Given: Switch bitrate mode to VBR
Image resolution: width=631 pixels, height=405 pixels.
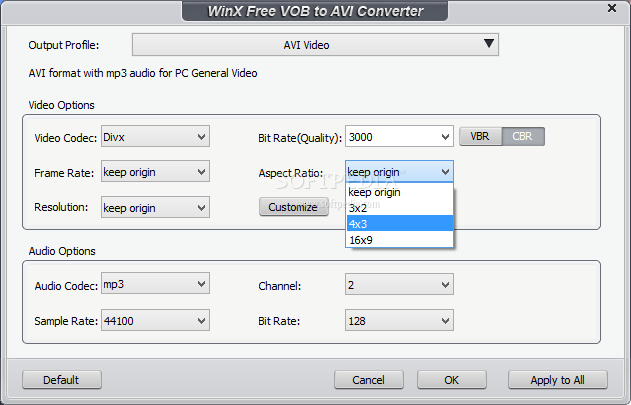Looking at the screenshot, I should coord(480,136).
